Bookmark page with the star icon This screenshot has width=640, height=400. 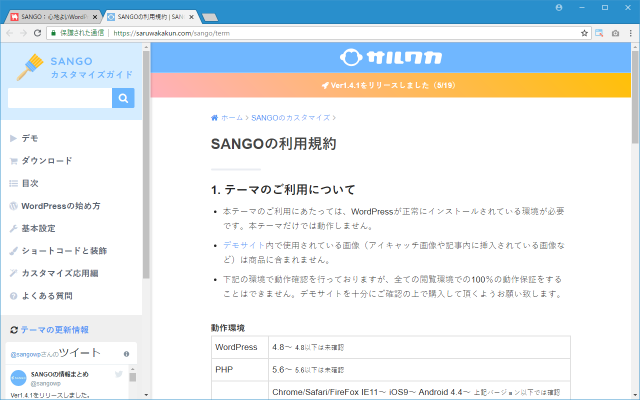click(x=584, y=33)
